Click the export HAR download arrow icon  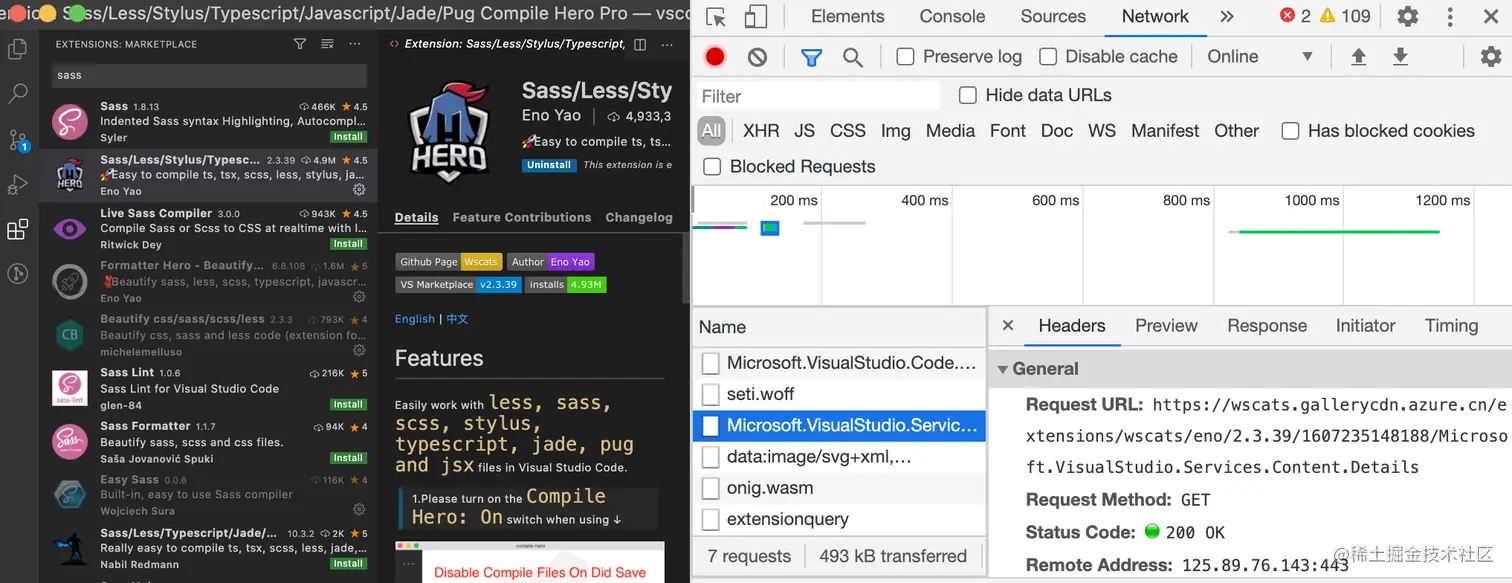(x=1400, y=57)
